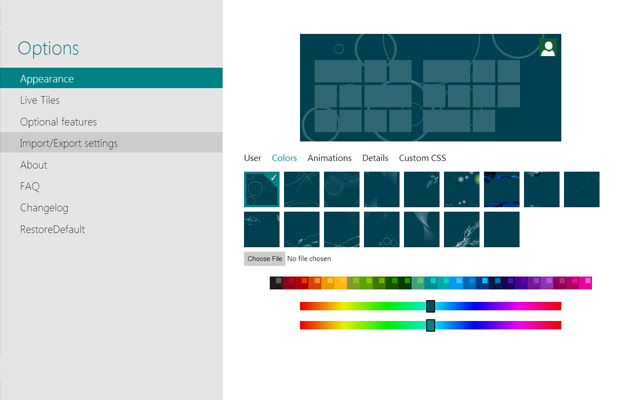Pick the blue splotches background thumbnail
Image resolution: width=640 pixels, height=400 pixels.
click(502, 189)
